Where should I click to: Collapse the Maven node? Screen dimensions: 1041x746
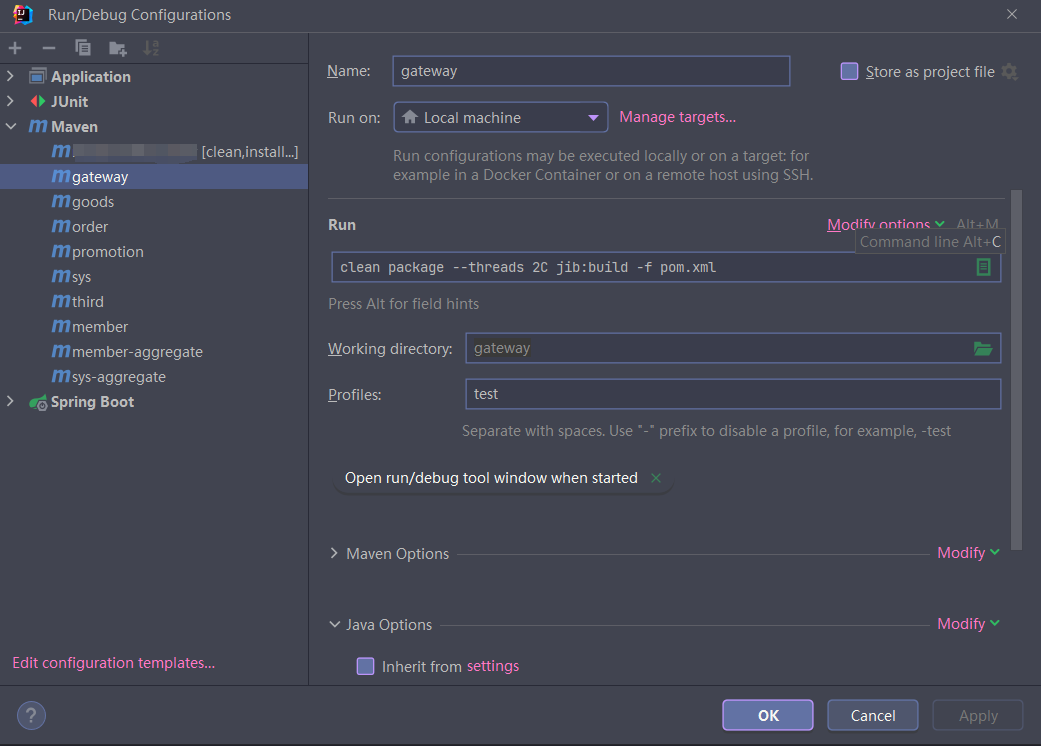11,126
